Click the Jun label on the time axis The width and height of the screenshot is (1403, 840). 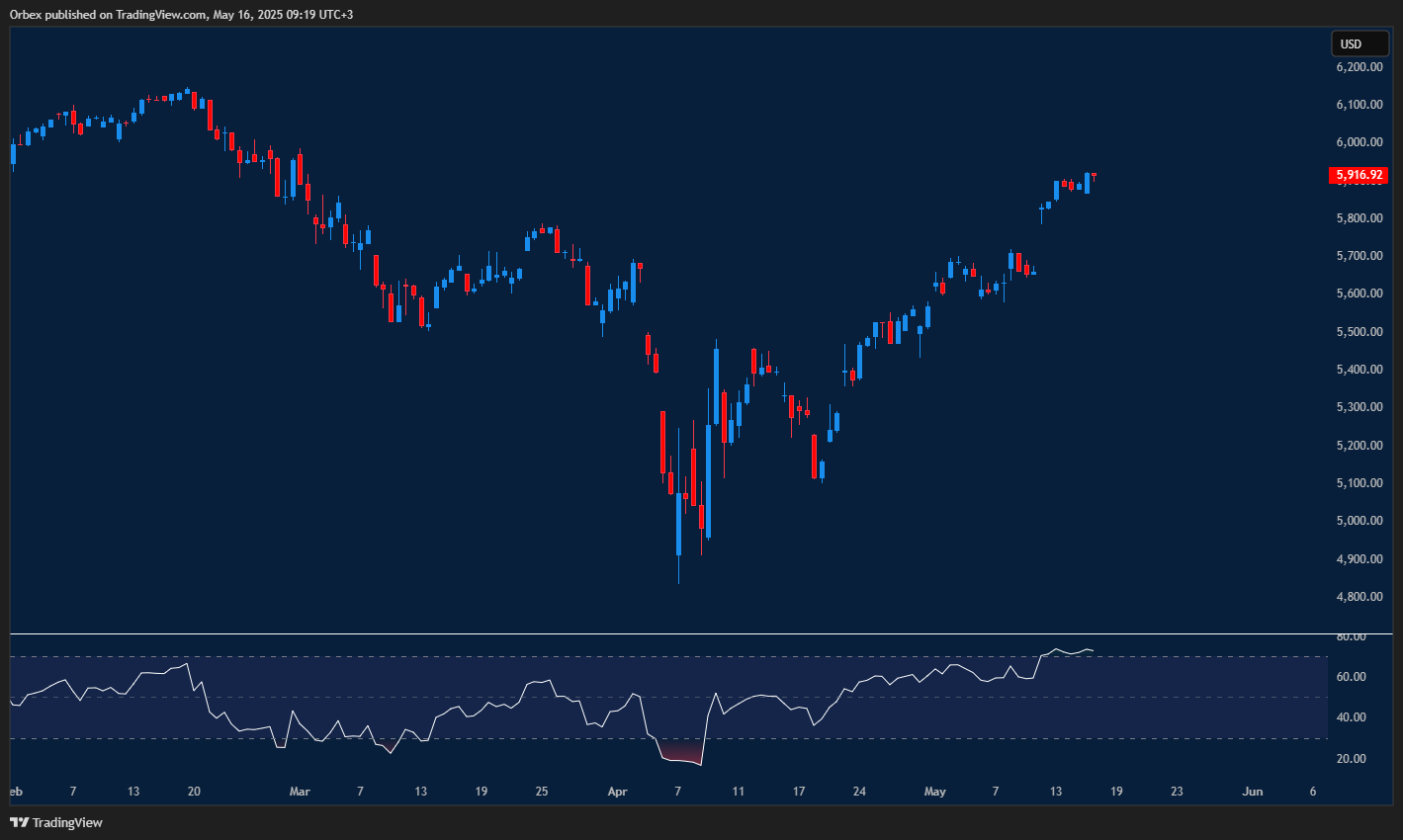pos(1252,792)
